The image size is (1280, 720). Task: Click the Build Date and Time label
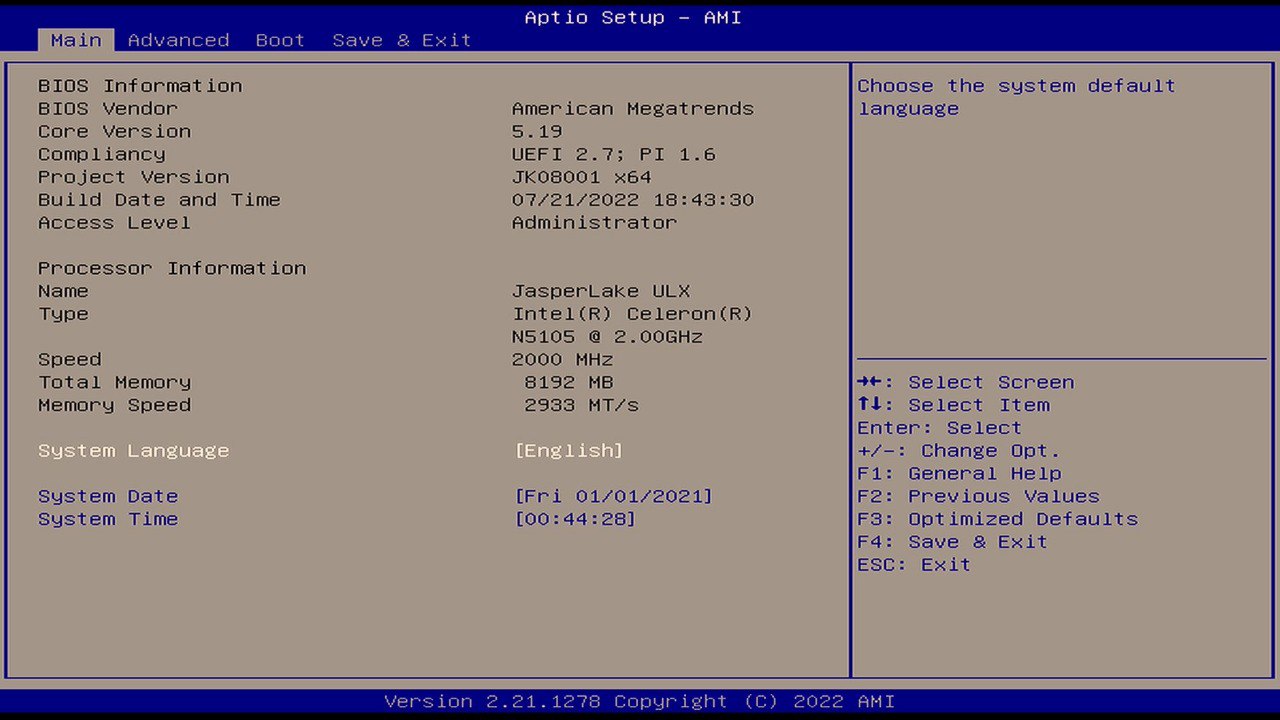[x=159, y=200]
